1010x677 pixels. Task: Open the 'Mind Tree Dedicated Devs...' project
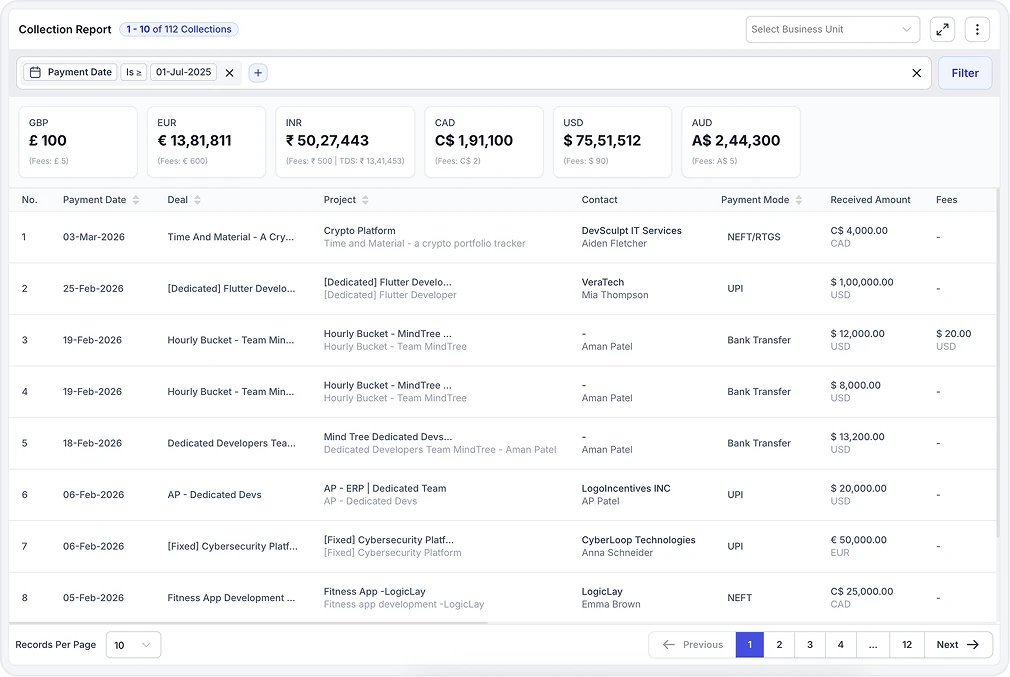coord(388,437)
